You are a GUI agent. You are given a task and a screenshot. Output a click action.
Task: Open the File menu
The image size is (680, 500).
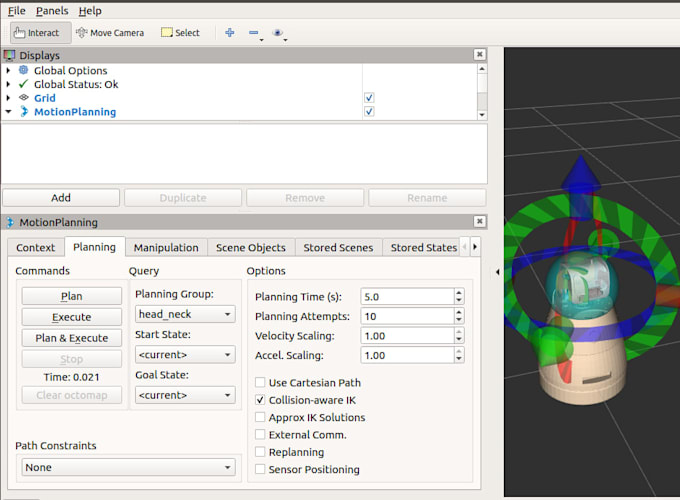point(16,11)
